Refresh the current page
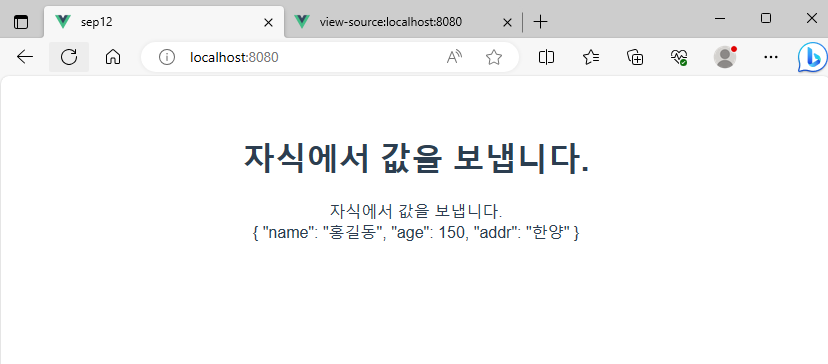Screen dimensions: 828x364 click(x=69, y=57)
